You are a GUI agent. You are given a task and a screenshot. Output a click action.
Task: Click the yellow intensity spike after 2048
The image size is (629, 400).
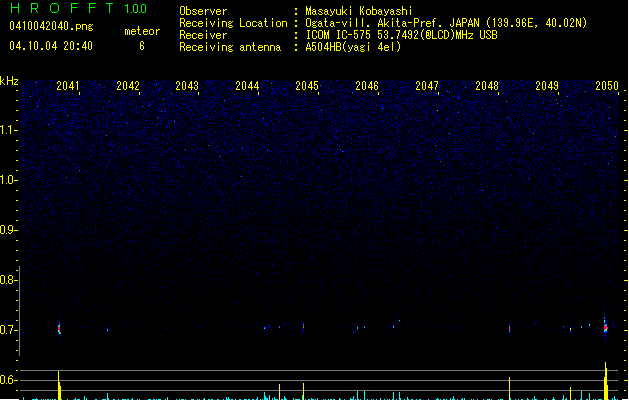[509, 388]
